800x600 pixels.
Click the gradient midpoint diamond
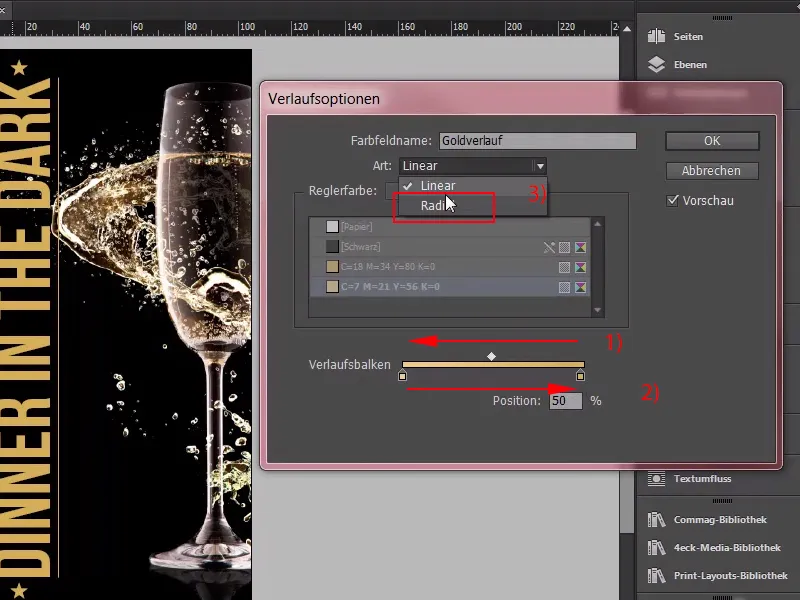491,356
